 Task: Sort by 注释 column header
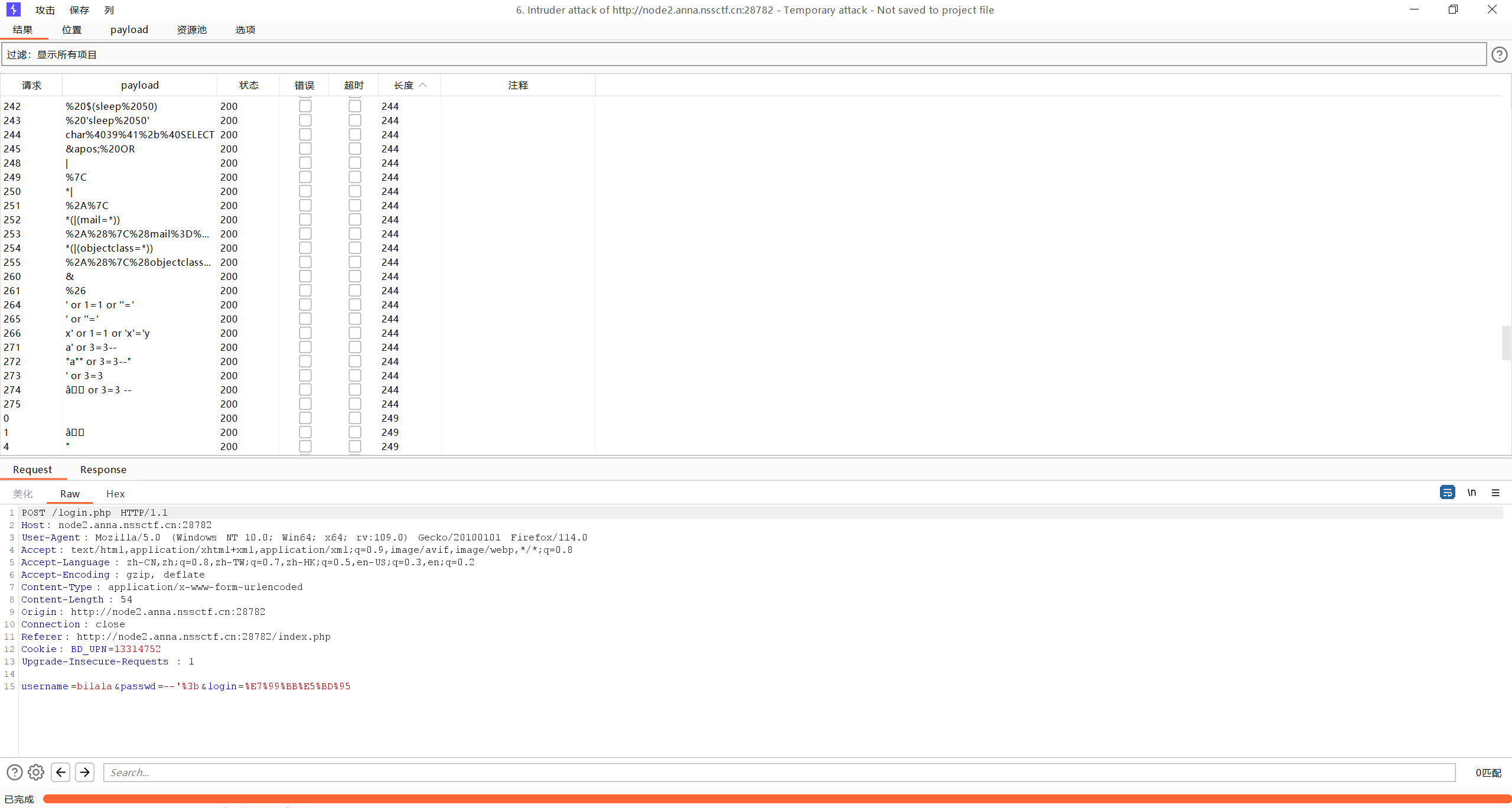coord(518,85)
